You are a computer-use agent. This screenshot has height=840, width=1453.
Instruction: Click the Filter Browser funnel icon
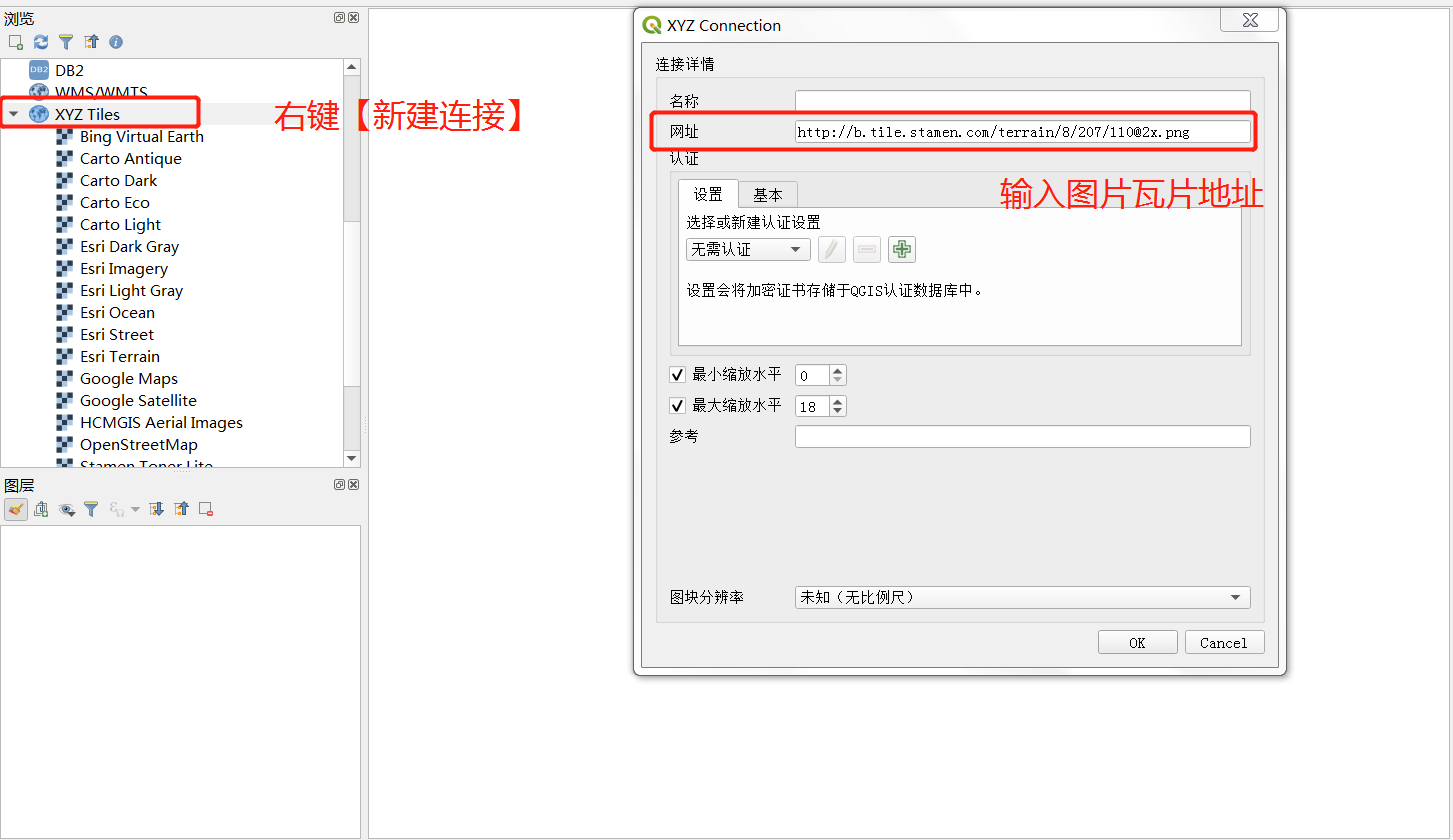(x=66, y=42)
